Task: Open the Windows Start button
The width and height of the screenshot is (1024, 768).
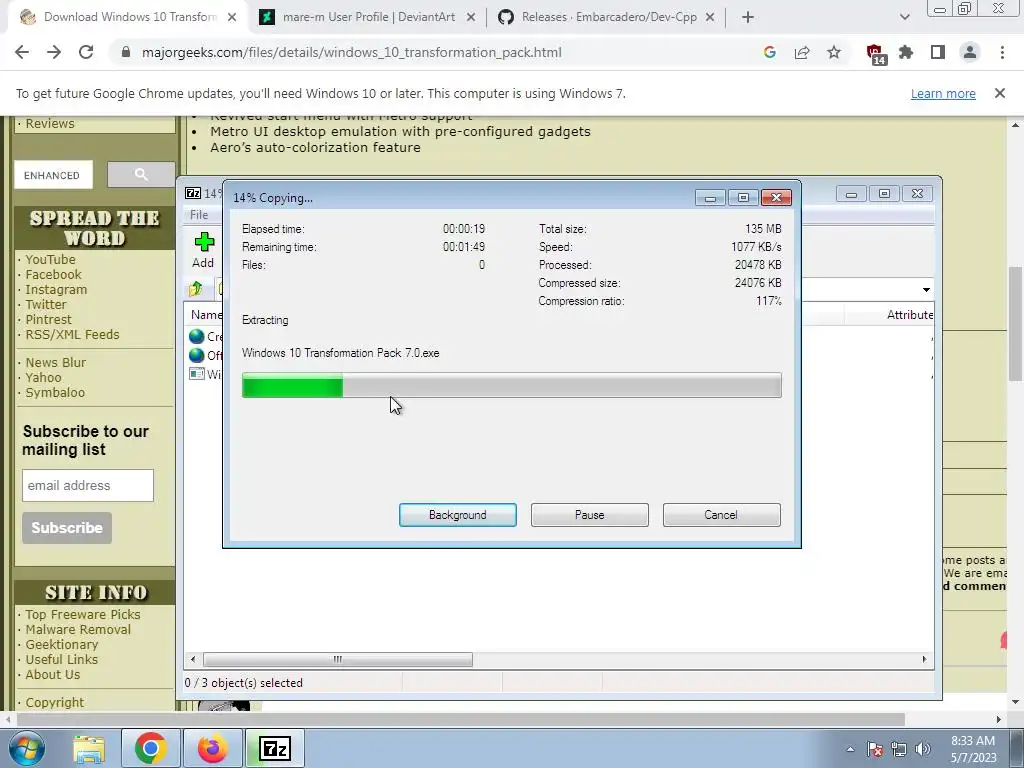Action: (27, 748)
